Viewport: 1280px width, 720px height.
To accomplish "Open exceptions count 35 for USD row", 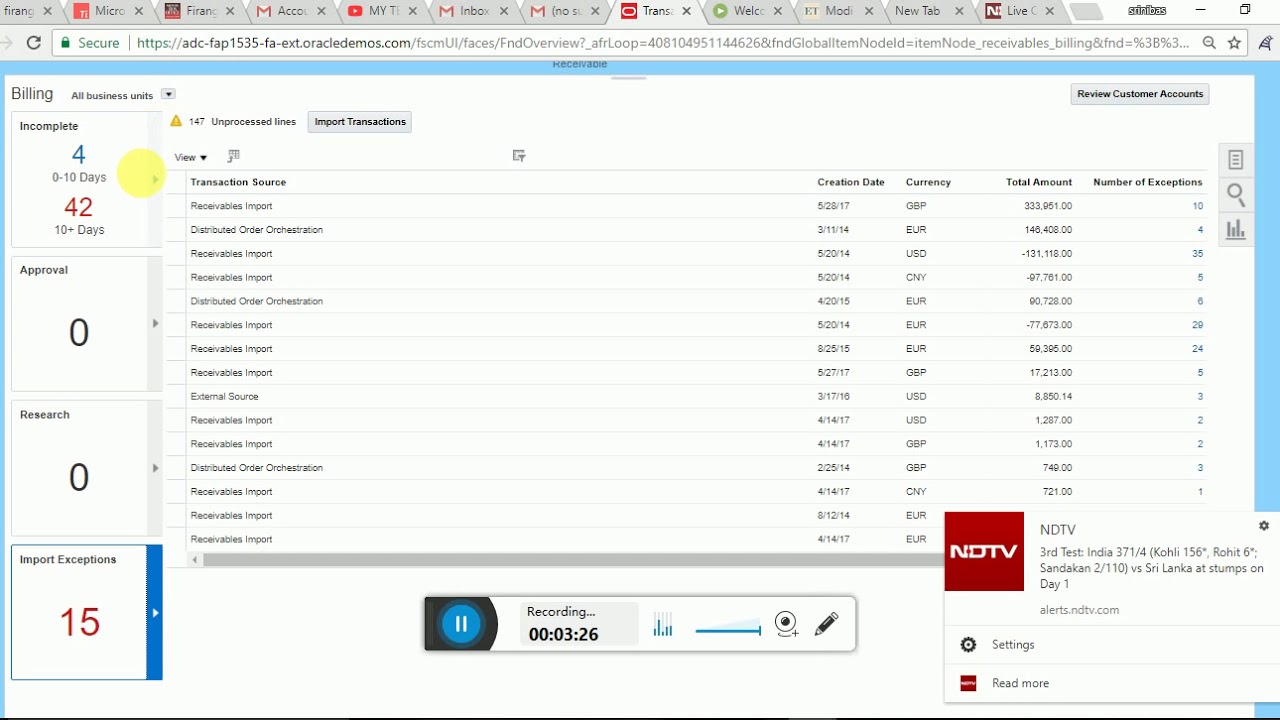I will coord(1197,254).
